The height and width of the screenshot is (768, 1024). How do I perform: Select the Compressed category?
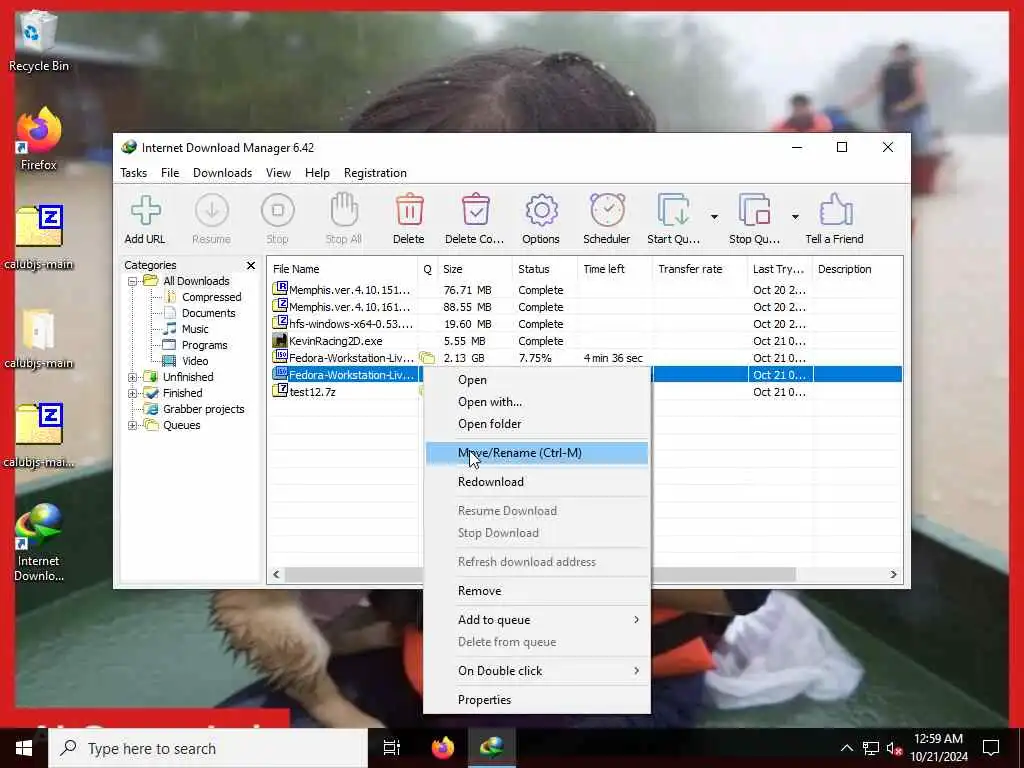(x=211, y=297)
